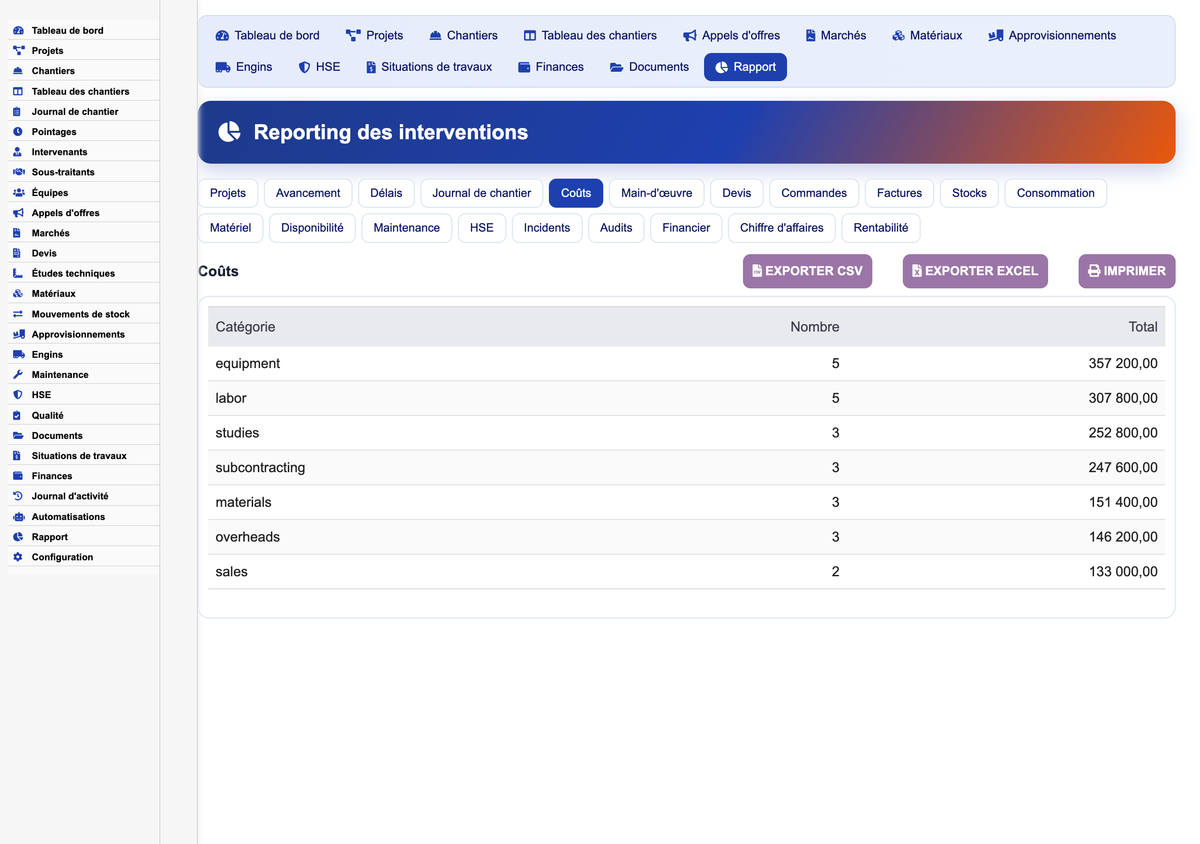Click the HSE shield icon in top navigation
This screenshot has height=844, width=1200.
(304, 68)
